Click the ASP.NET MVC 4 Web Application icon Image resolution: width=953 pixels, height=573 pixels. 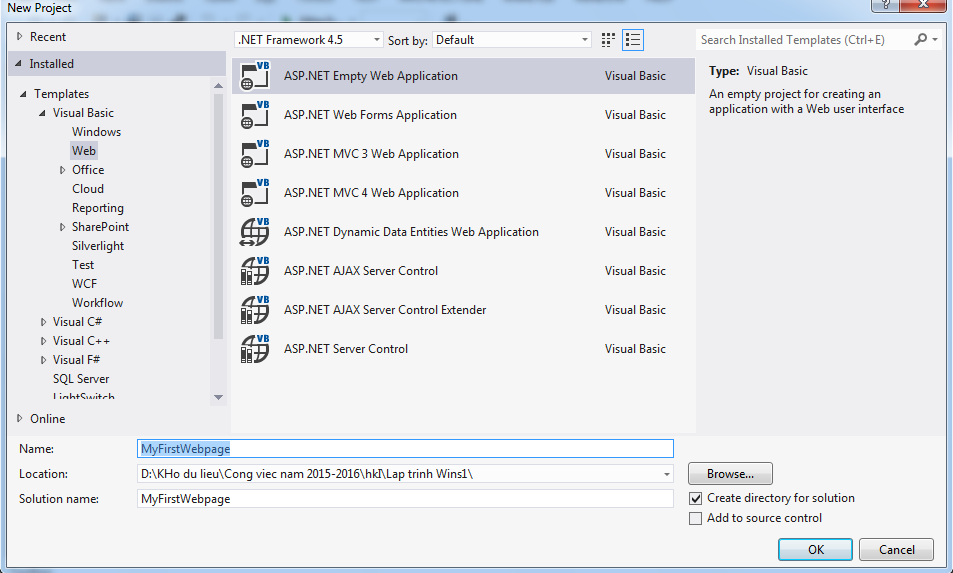(255, 193)
